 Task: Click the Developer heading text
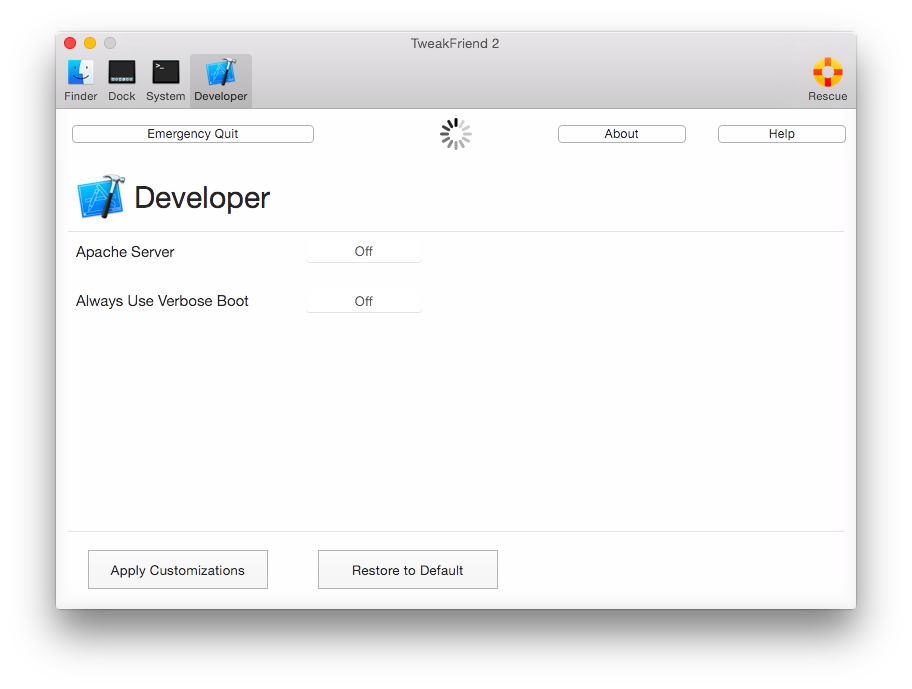coord(202,198)
